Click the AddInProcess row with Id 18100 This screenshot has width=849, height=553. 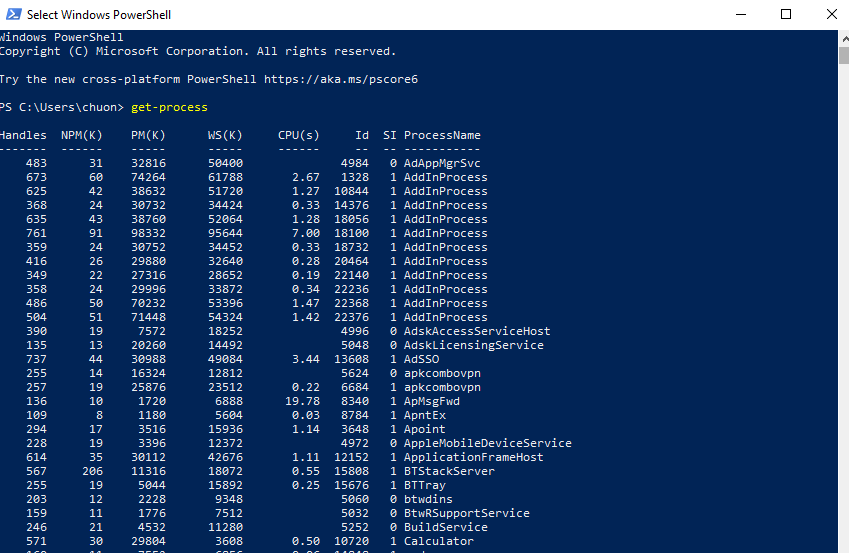click(445, 233)
